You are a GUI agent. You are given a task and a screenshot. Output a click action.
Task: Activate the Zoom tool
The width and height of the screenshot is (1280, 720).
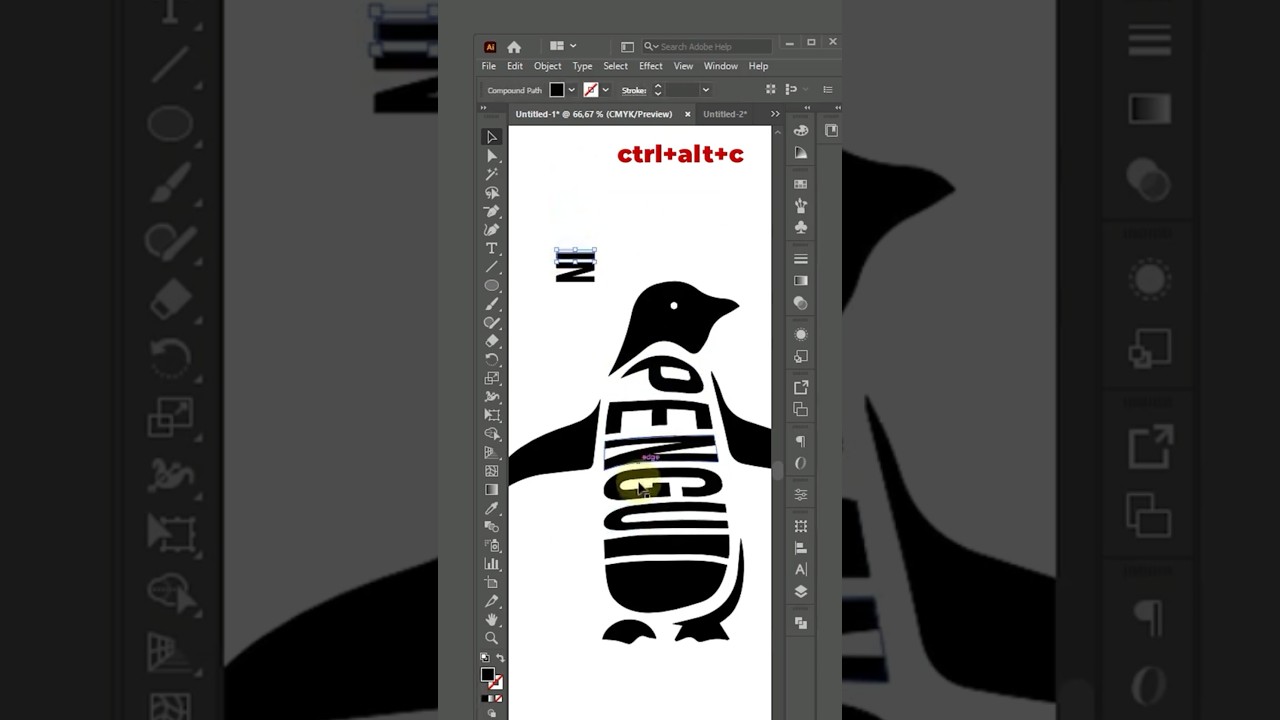click(x=492, y=638)
